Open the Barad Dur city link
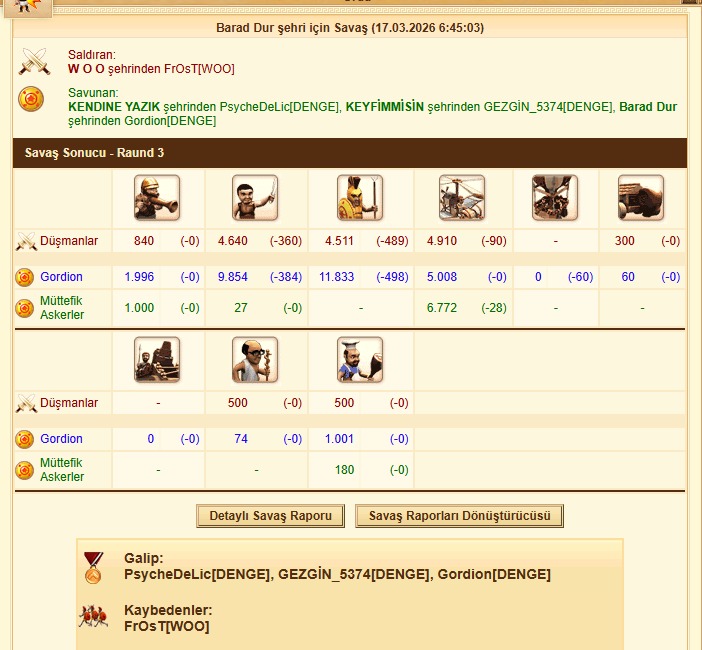Image resolution: width=702 pixels, height=650 pixels. tap(648, 107)
